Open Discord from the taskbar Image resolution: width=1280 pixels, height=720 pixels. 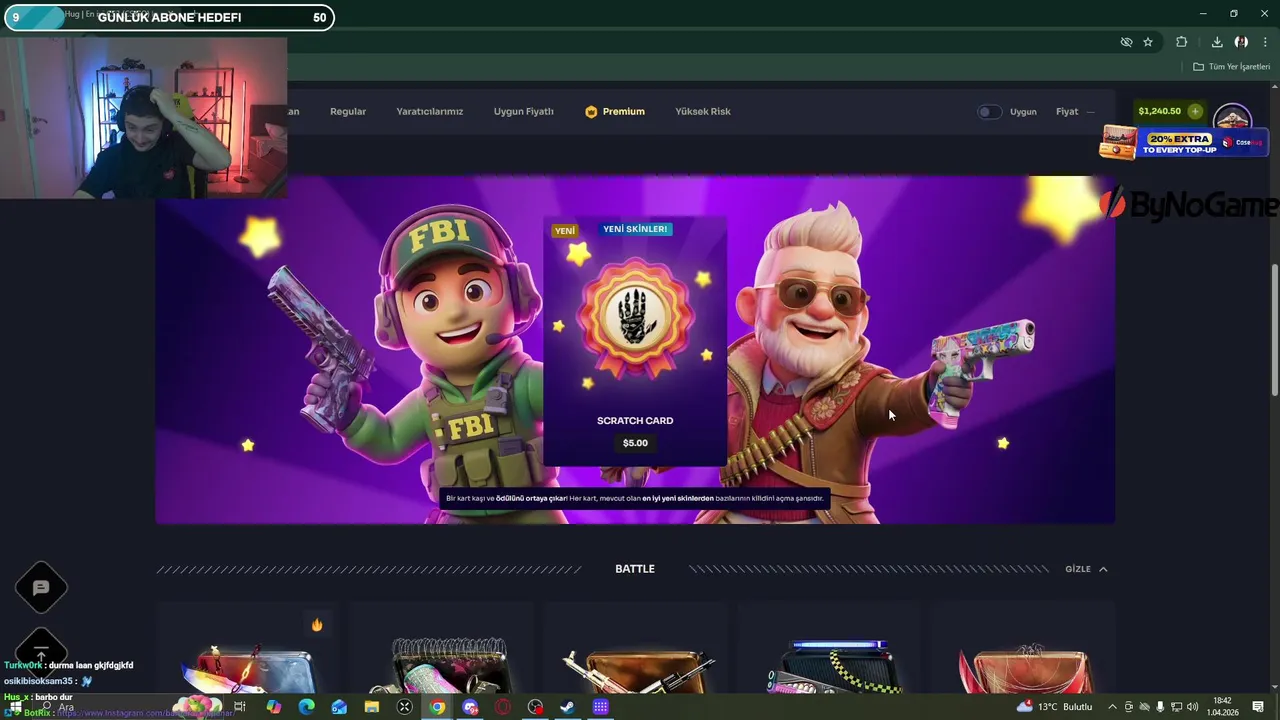(x=470, y=707)
